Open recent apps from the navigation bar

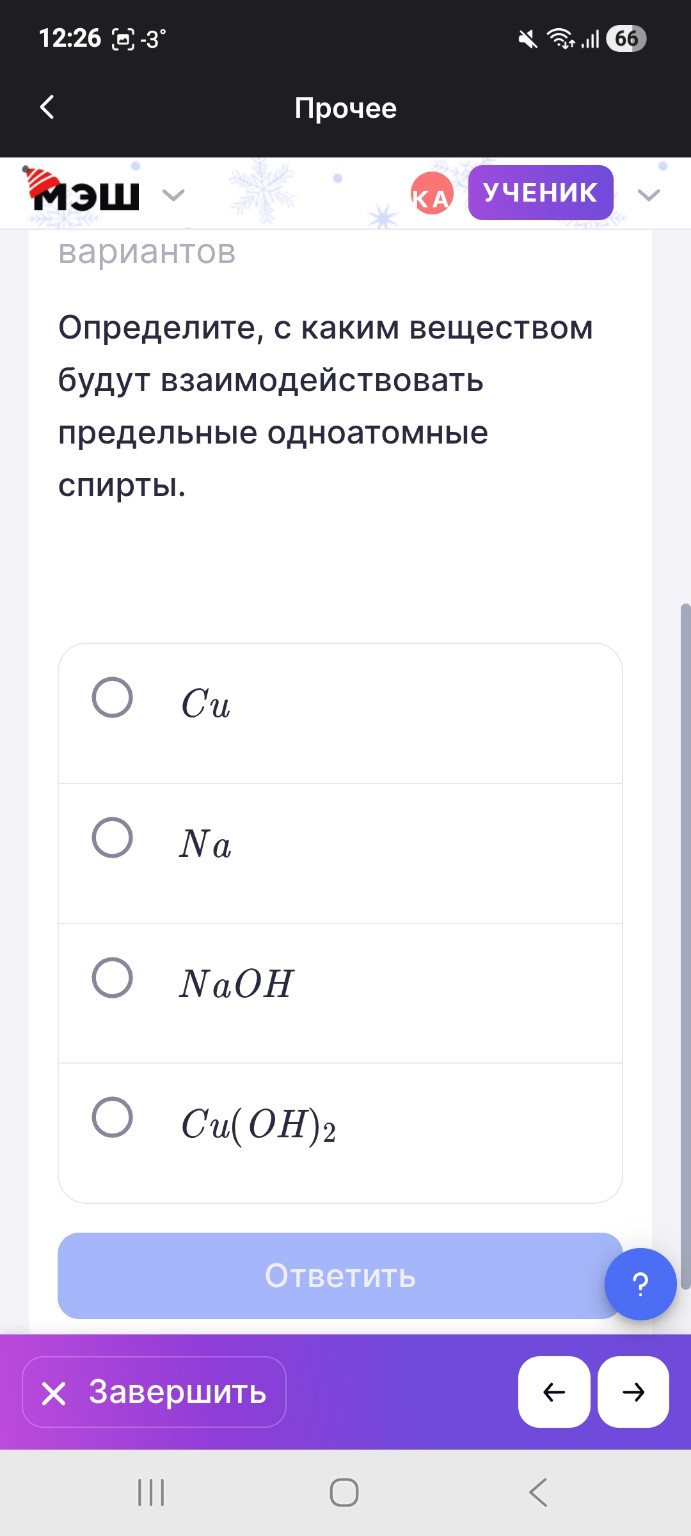tap(149, 1492)
